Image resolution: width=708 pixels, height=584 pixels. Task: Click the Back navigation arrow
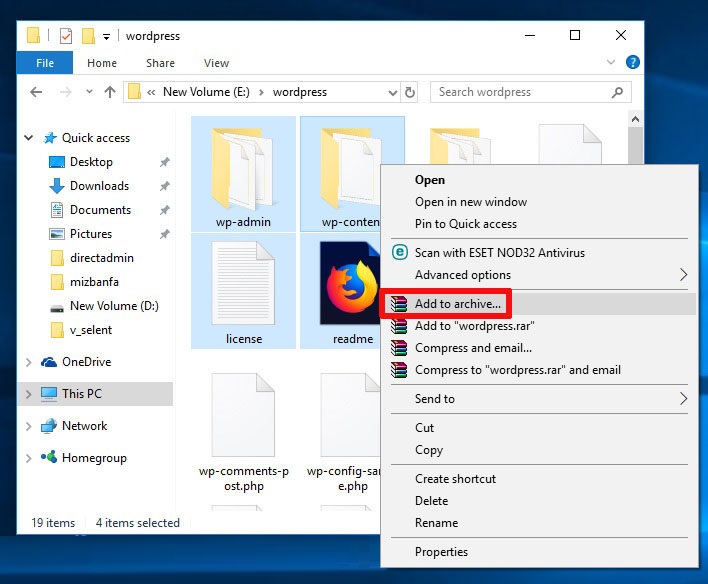(x=36, y=92)
